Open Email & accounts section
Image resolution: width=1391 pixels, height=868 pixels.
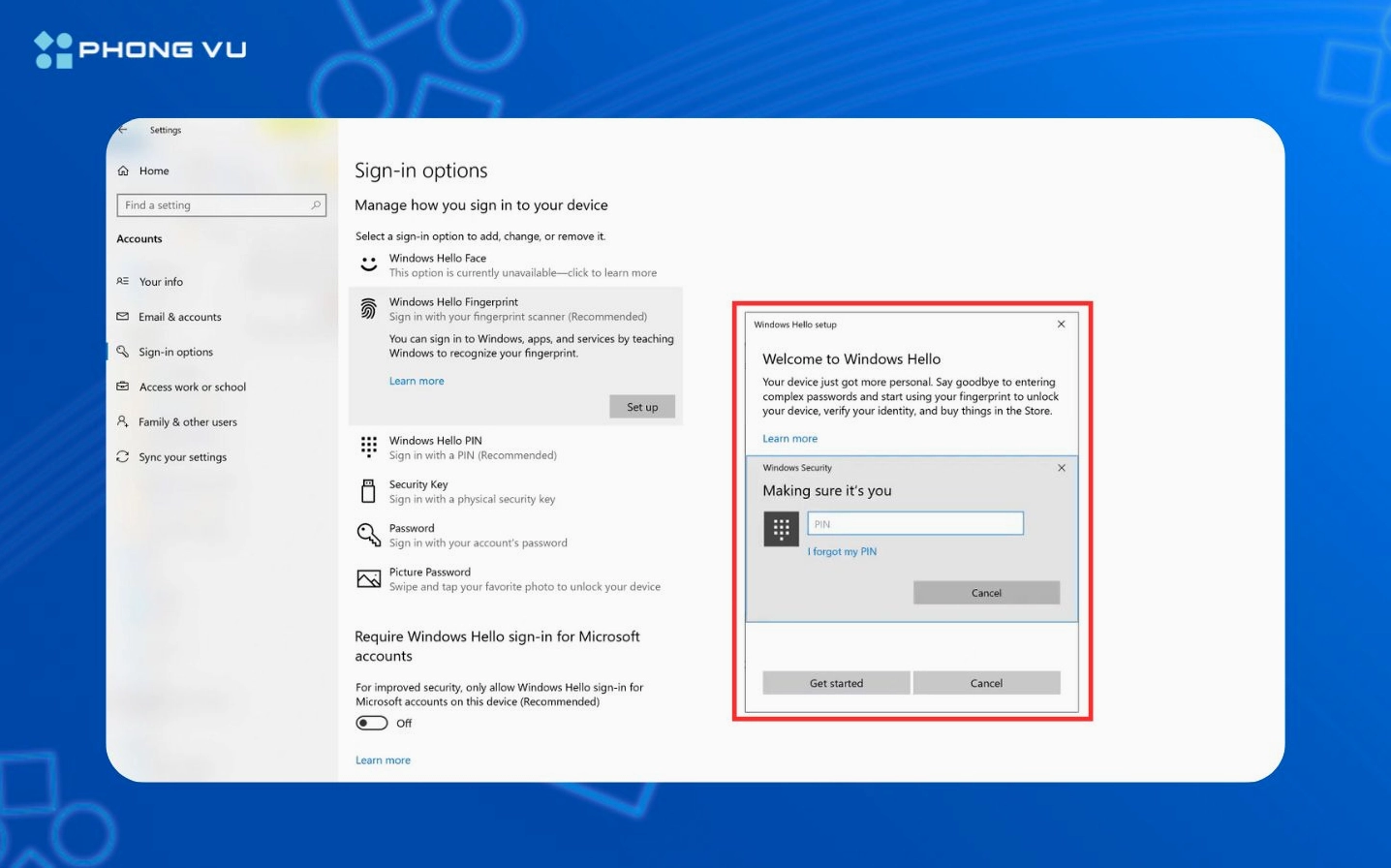(x=179, y=317)
